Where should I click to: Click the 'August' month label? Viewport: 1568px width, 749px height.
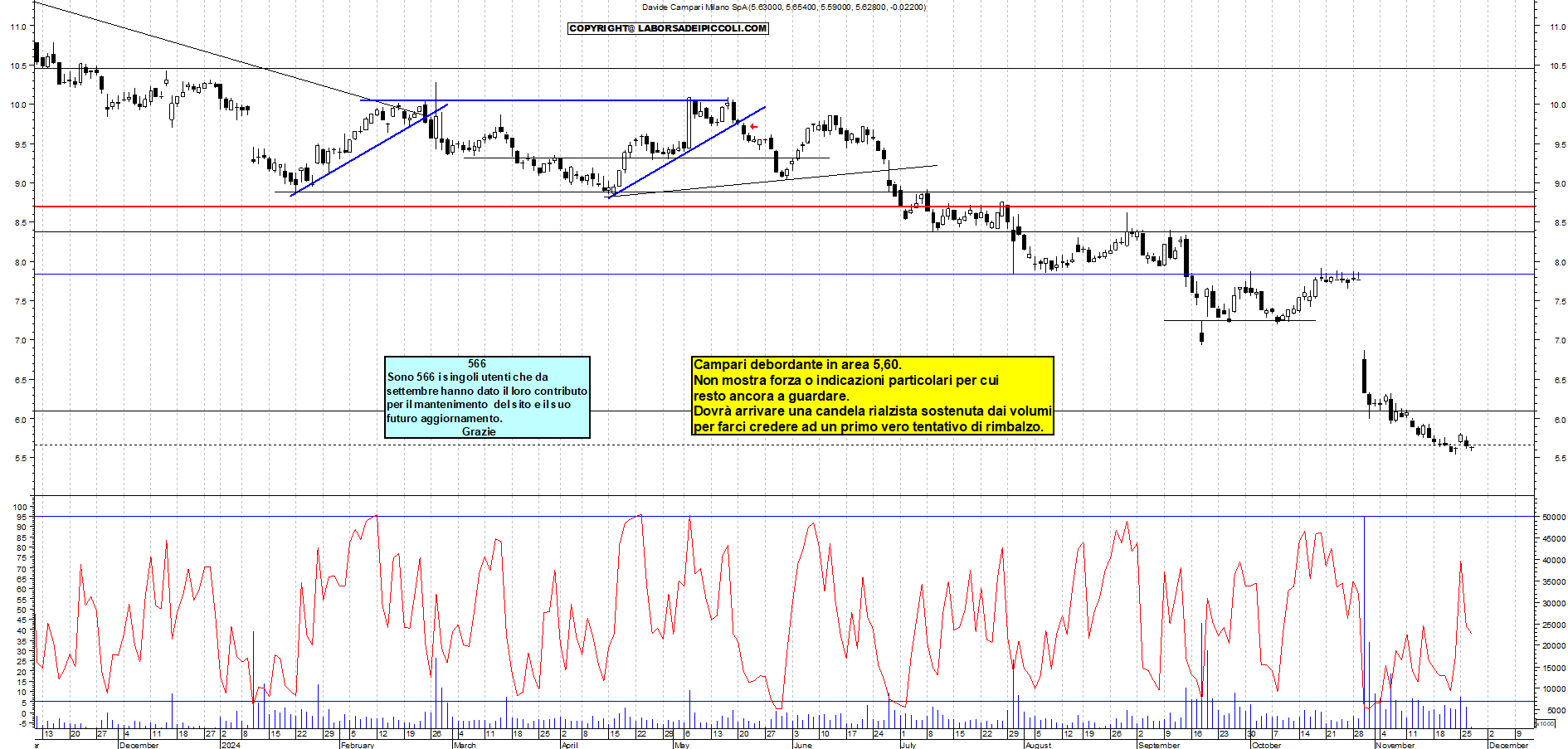point(1039,745)
